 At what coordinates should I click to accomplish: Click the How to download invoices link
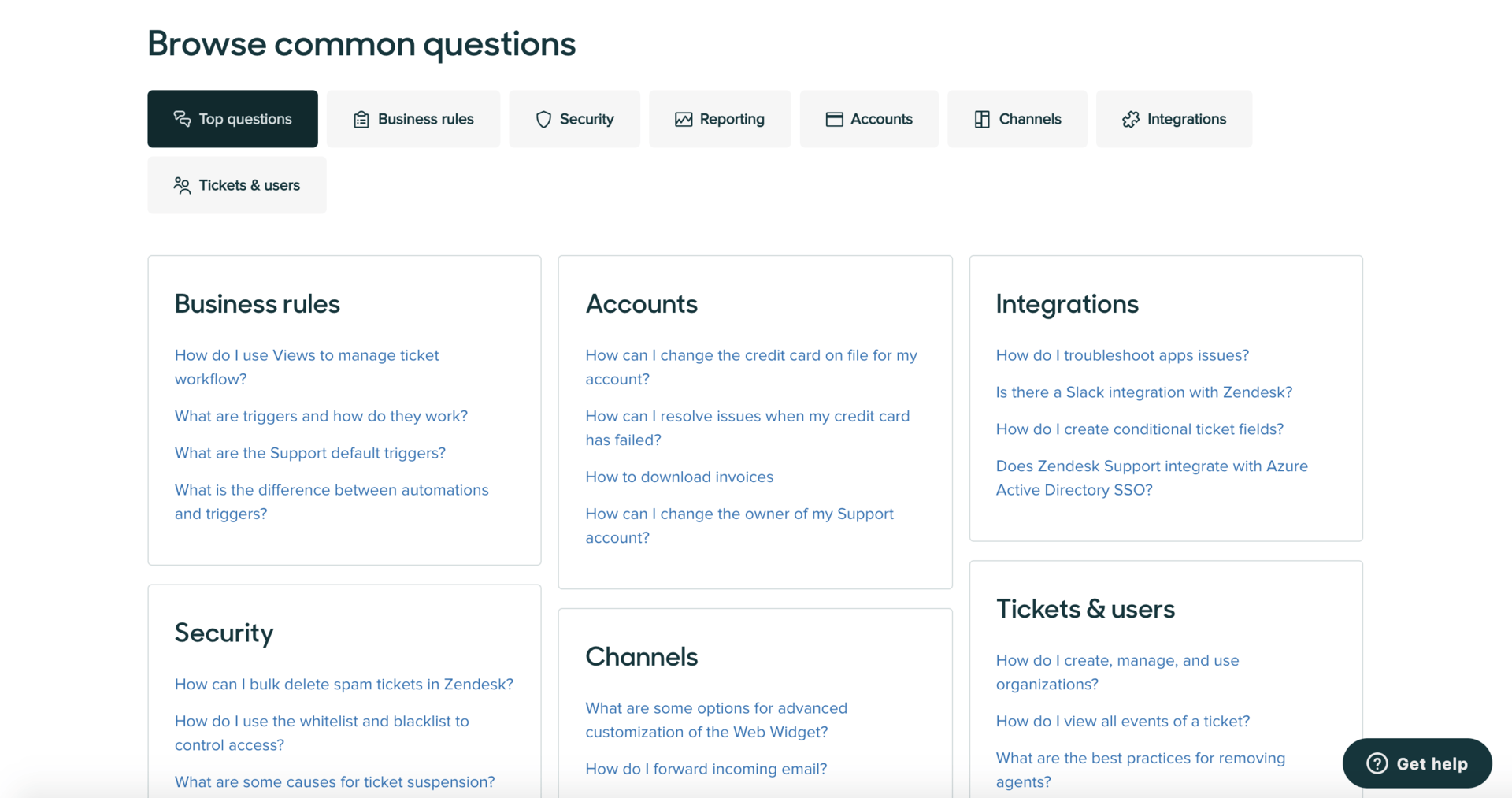tap(679, 477)
